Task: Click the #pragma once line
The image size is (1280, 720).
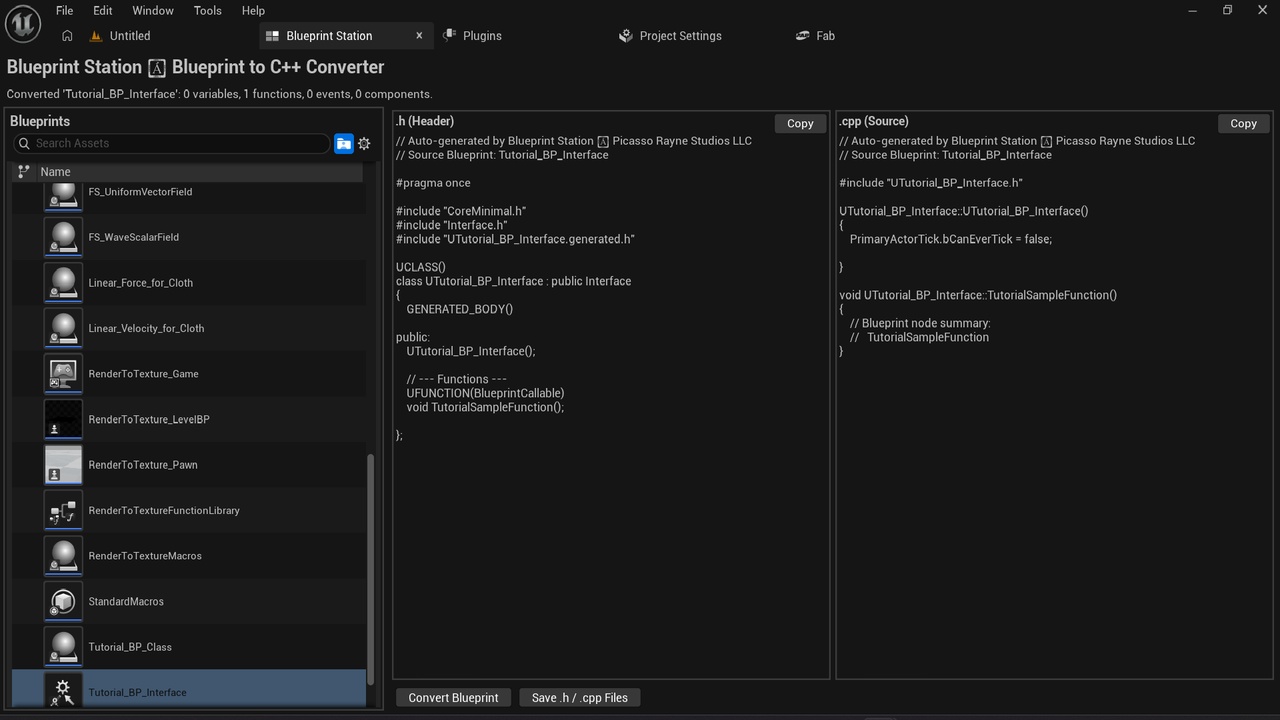Action: pyautogui.click(x=433, y=183)
